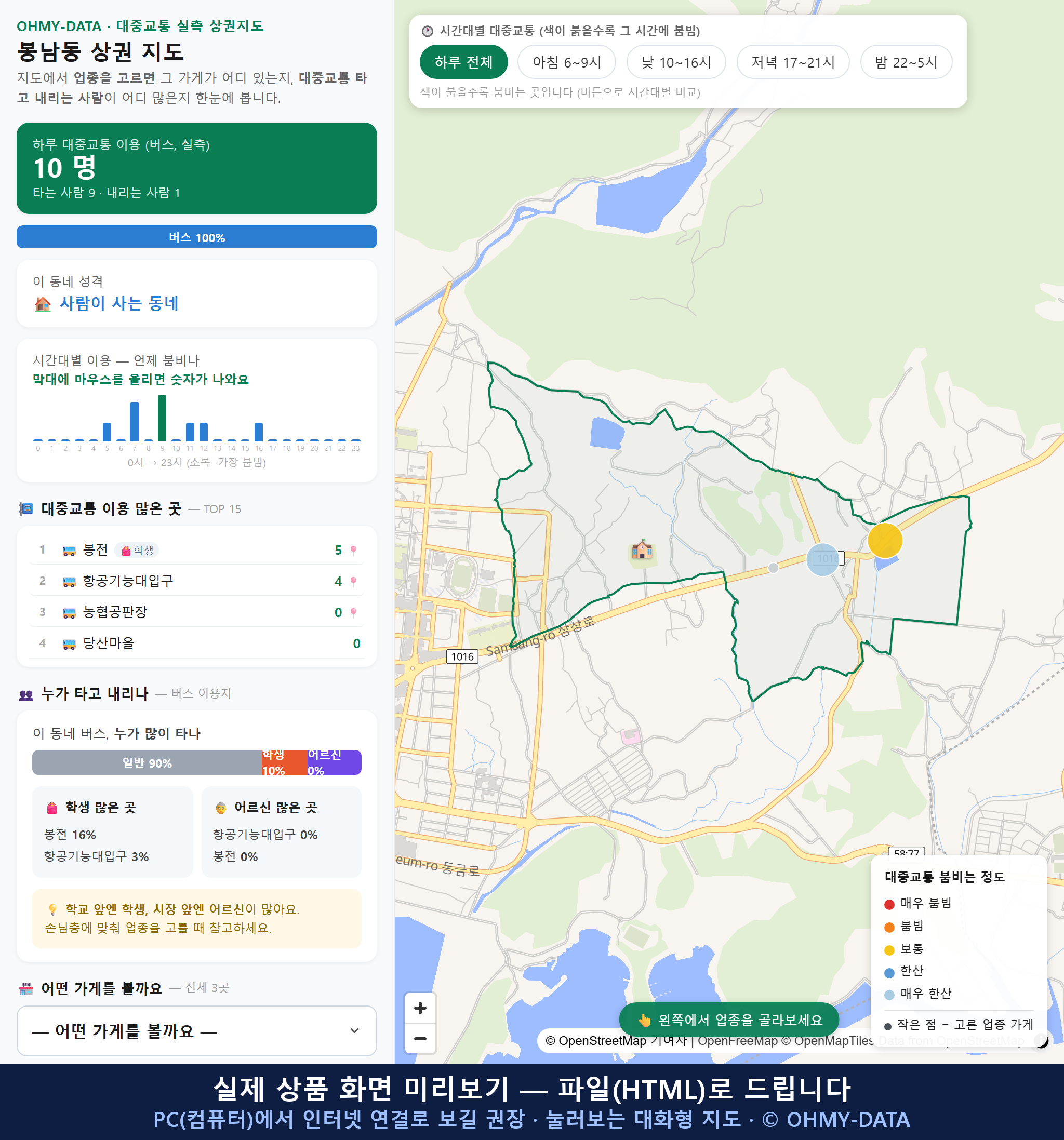Viewport: 1064px width, 1140px height.
Task: Zoom in on the map
Action: pyautogui.click(x=420, y=1008)
